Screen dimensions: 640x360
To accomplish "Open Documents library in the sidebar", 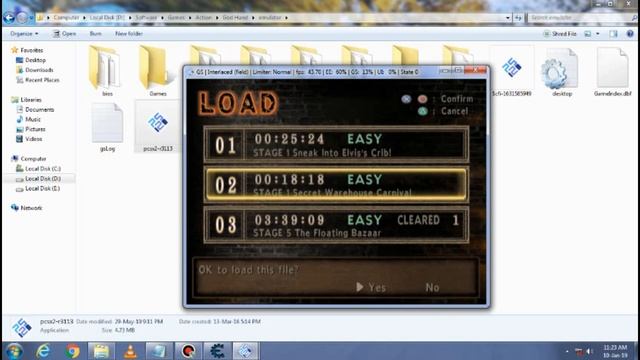I will pos(39,109).
